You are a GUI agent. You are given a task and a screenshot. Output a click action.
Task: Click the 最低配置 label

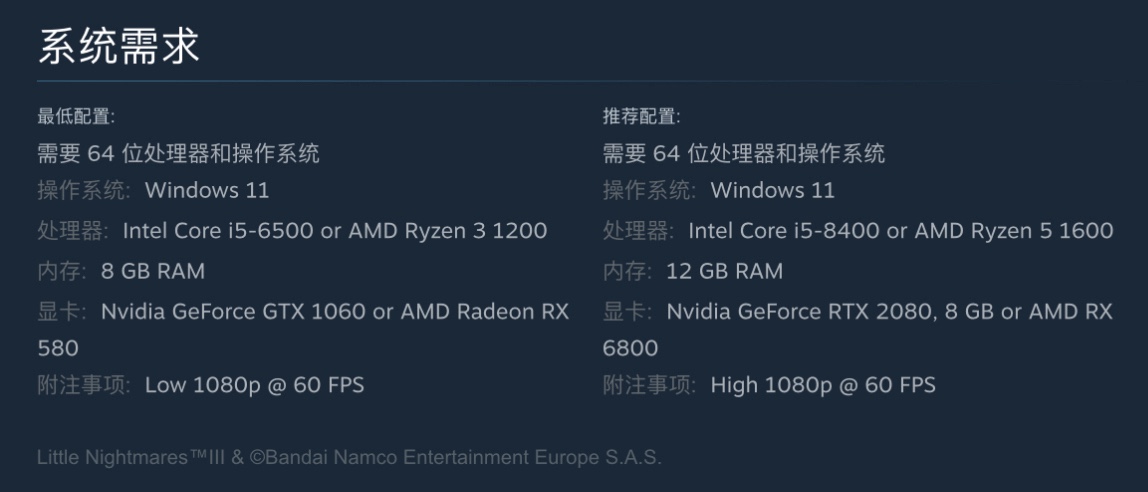(76, 117)
